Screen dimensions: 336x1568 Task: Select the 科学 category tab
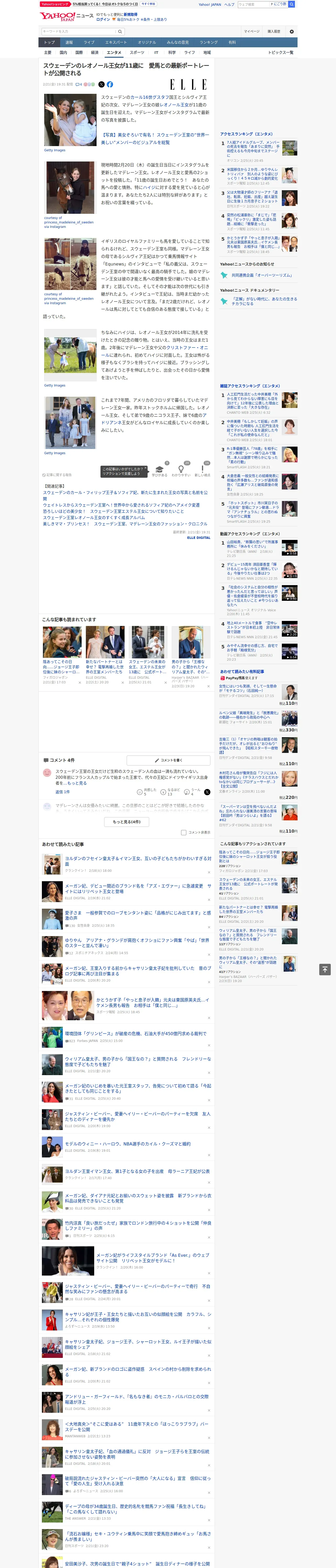click(172, 52)
